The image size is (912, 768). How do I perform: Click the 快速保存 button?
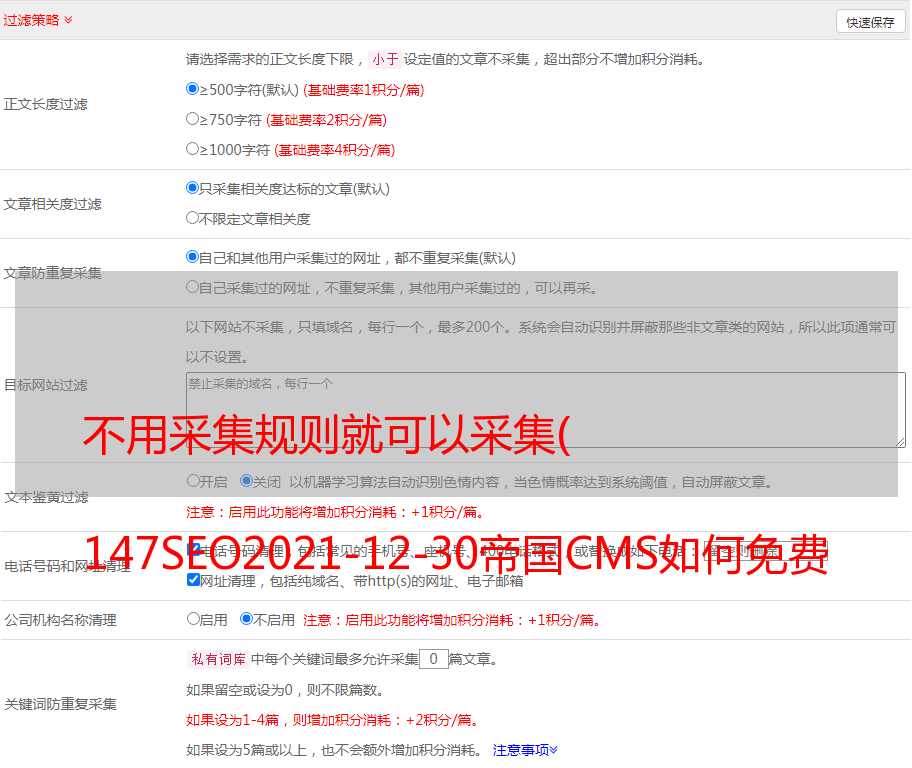(870, 22)
